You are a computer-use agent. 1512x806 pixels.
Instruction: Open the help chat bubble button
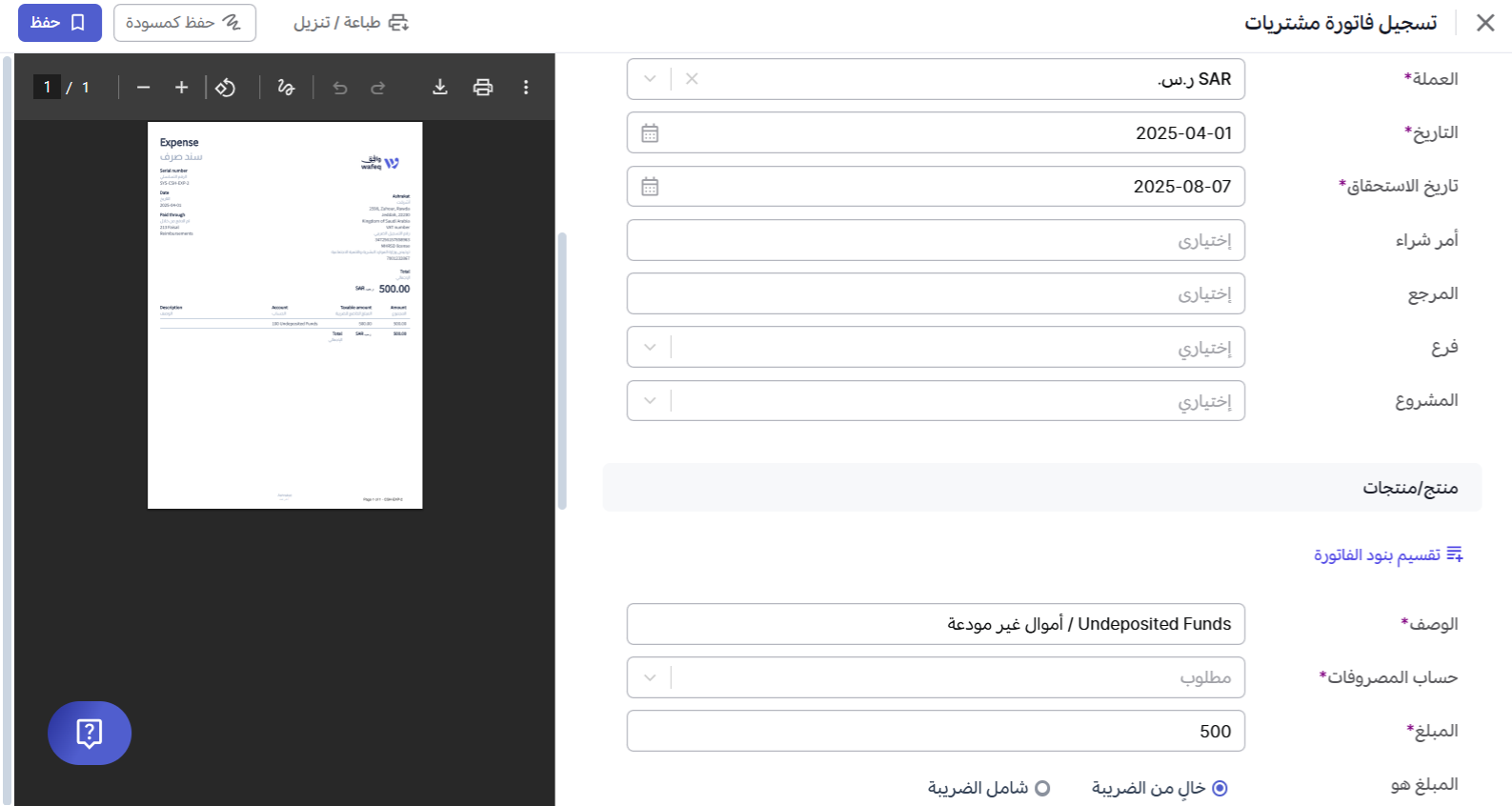(x=90, y=733)
